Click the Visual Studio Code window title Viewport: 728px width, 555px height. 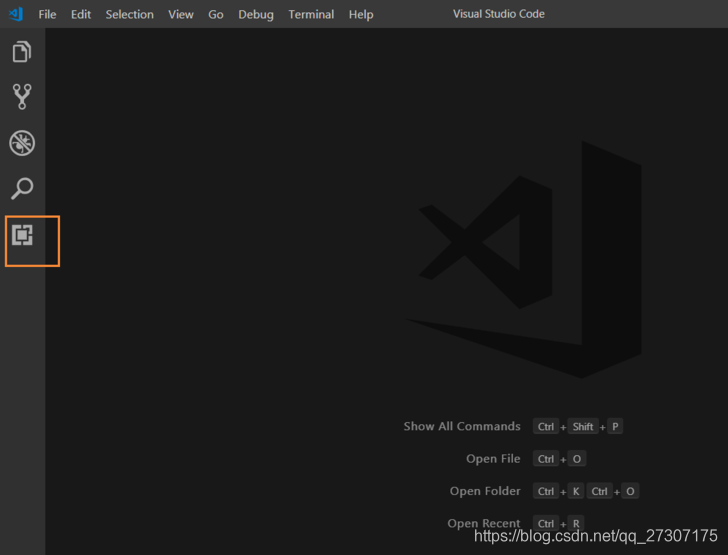499,14
